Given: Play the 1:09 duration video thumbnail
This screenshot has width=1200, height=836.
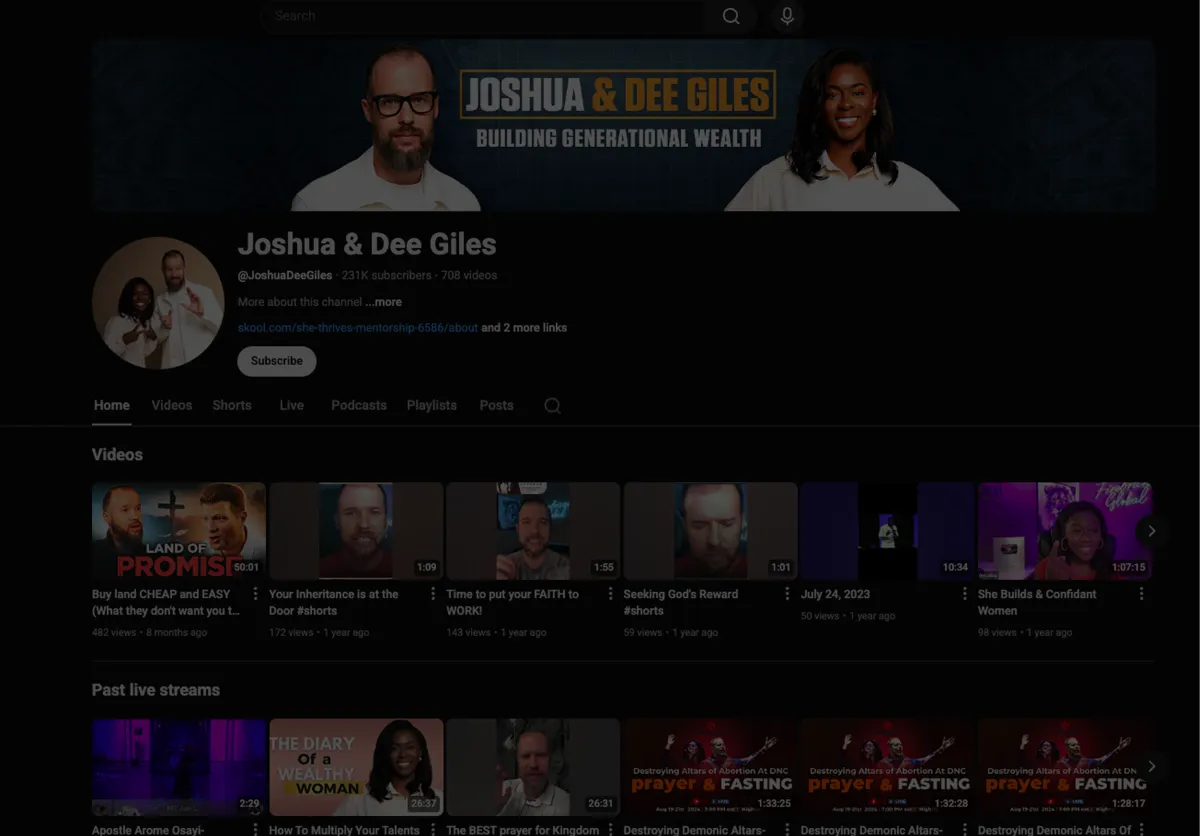Looking at the screenshot, I should [x=356, y=531].
